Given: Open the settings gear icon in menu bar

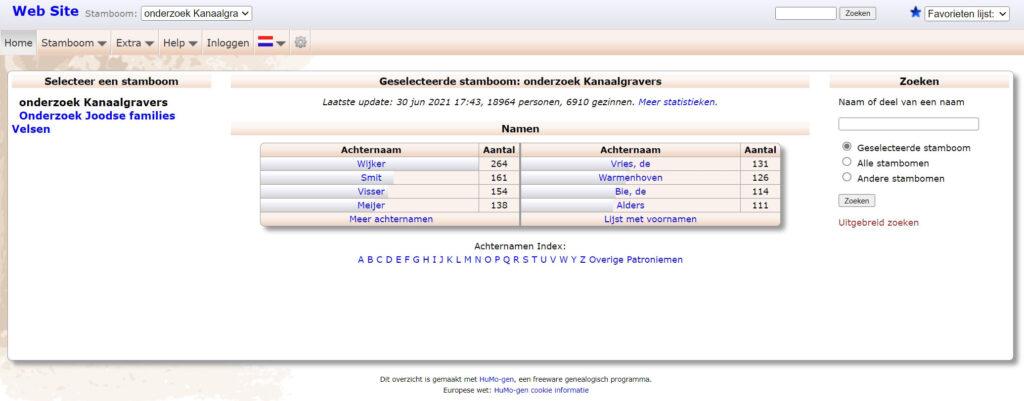Looking at the screenshot, I should [300, 43].
